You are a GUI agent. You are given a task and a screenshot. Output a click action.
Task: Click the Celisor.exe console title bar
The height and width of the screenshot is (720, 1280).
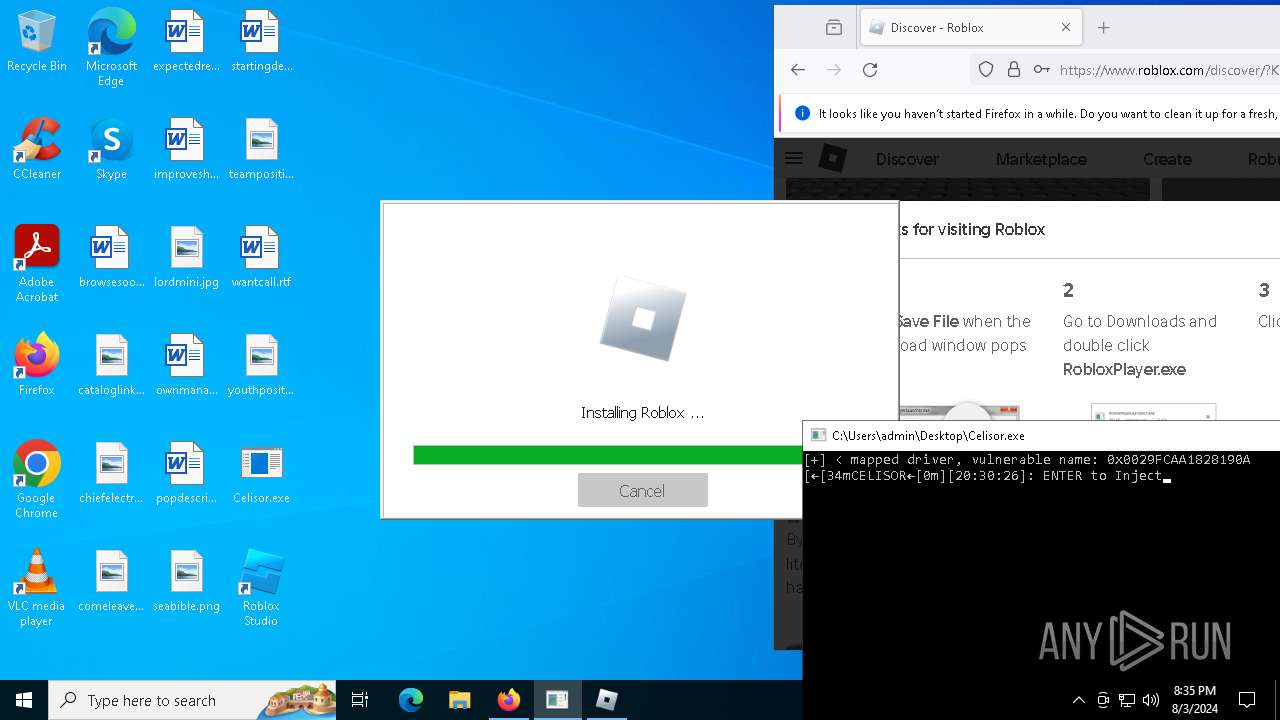pos(1041,435)
